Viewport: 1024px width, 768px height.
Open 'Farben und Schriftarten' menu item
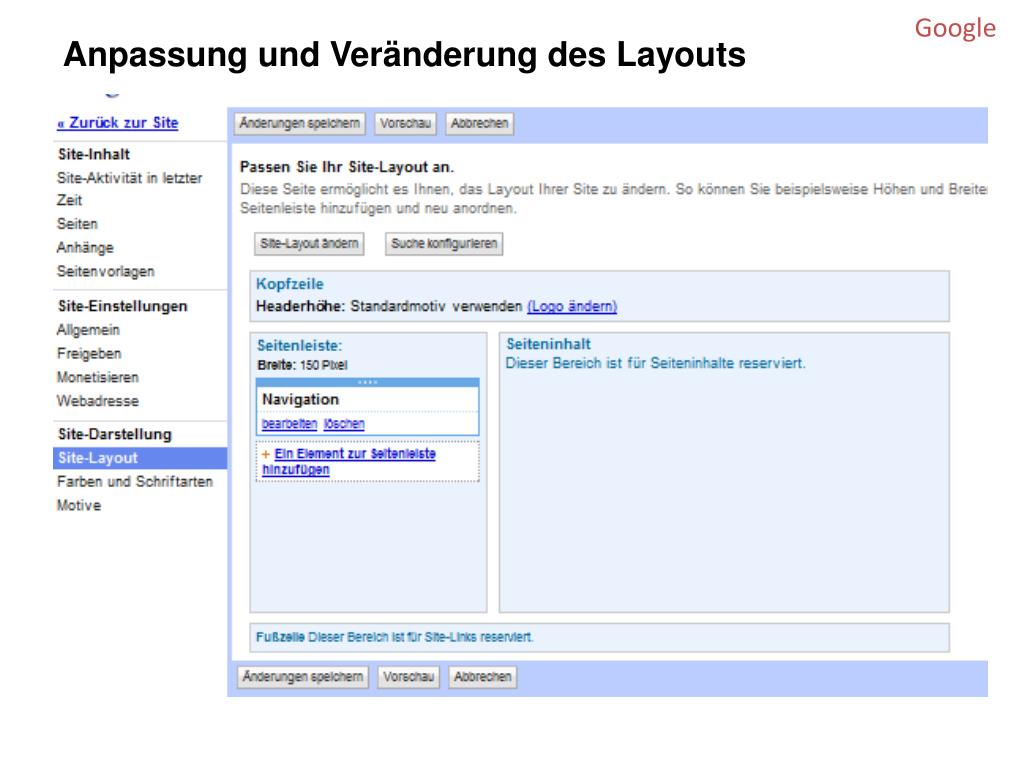(x=135, y=482)
